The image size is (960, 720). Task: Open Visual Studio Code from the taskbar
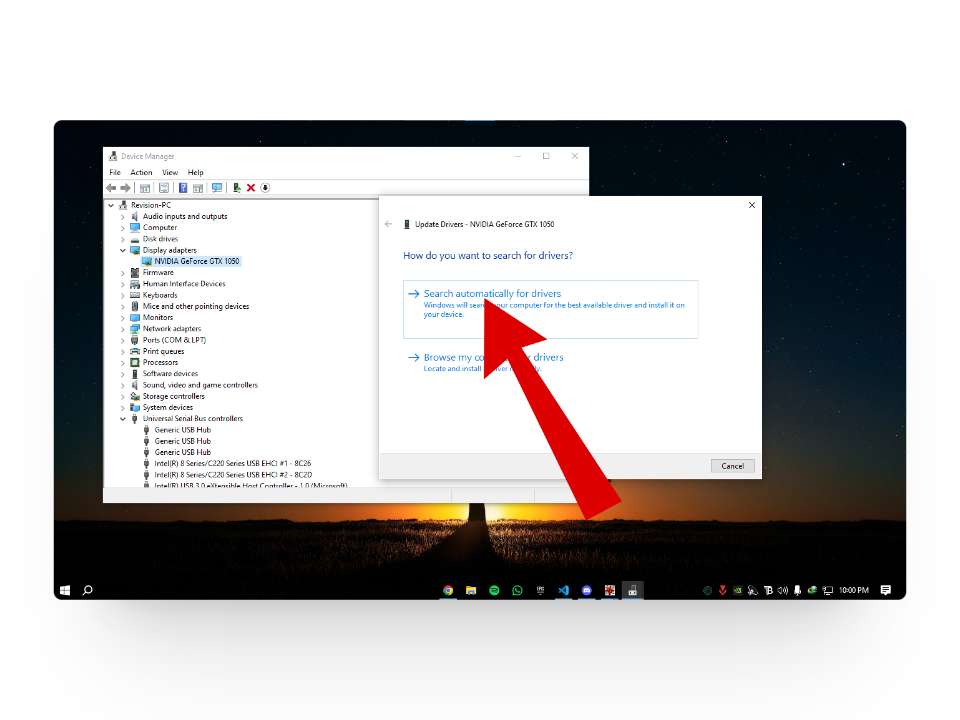point(563,590)
